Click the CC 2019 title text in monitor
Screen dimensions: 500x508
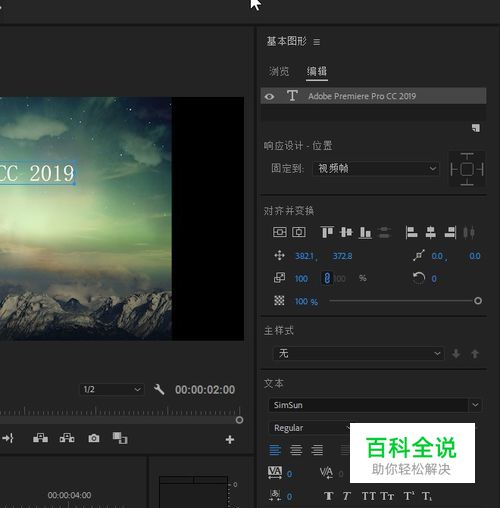[x=37, y=173]
